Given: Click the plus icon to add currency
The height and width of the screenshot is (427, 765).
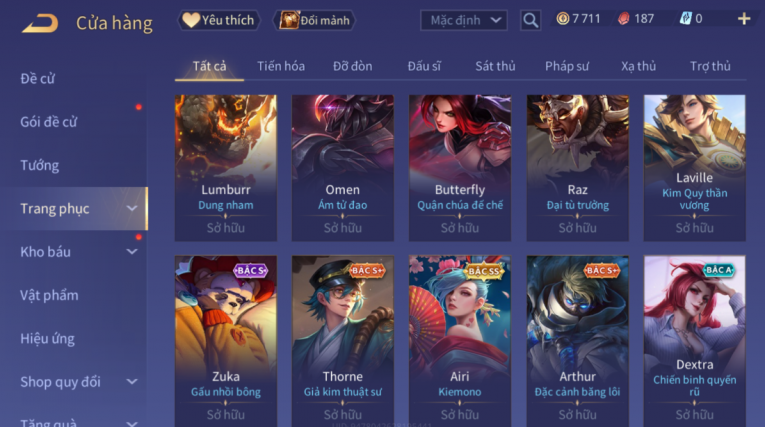Looking at the screenshot, I should pyautogui.click(x=744, y=19).
